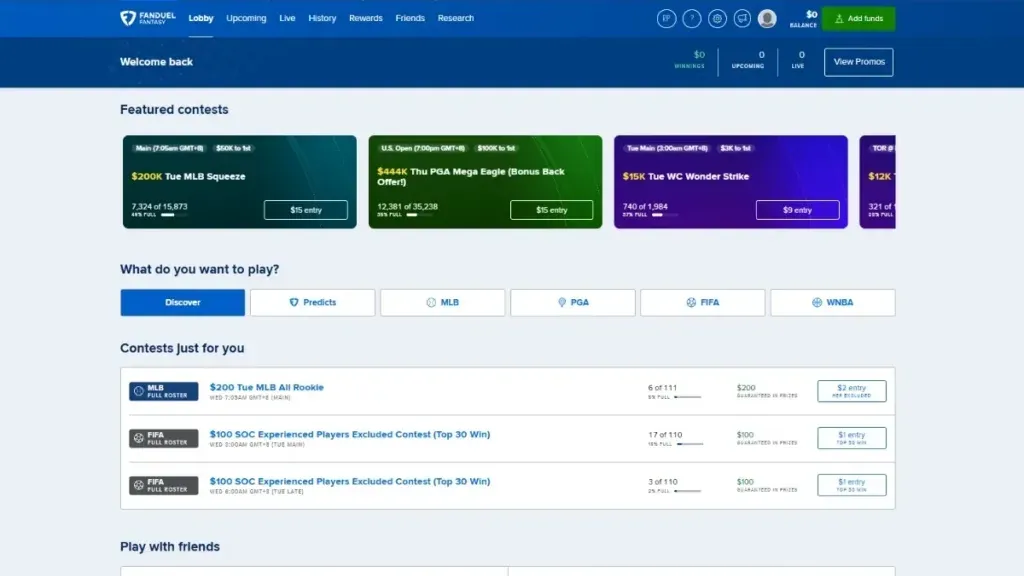This screenshot has height=576, width=1024.
Task: Open the History tab
Action: (322, 18)
